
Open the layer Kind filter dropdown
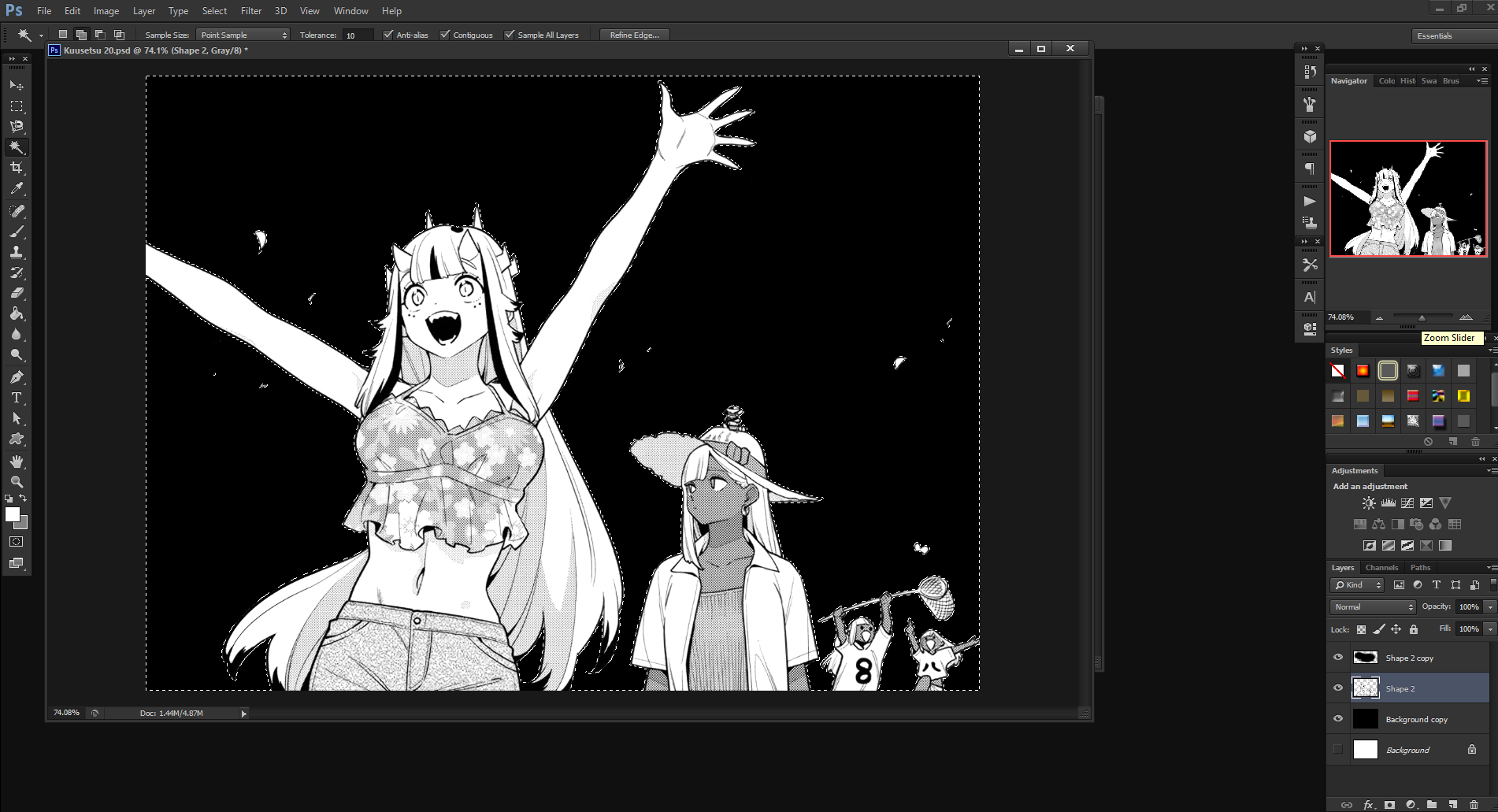pos(1357,584)
